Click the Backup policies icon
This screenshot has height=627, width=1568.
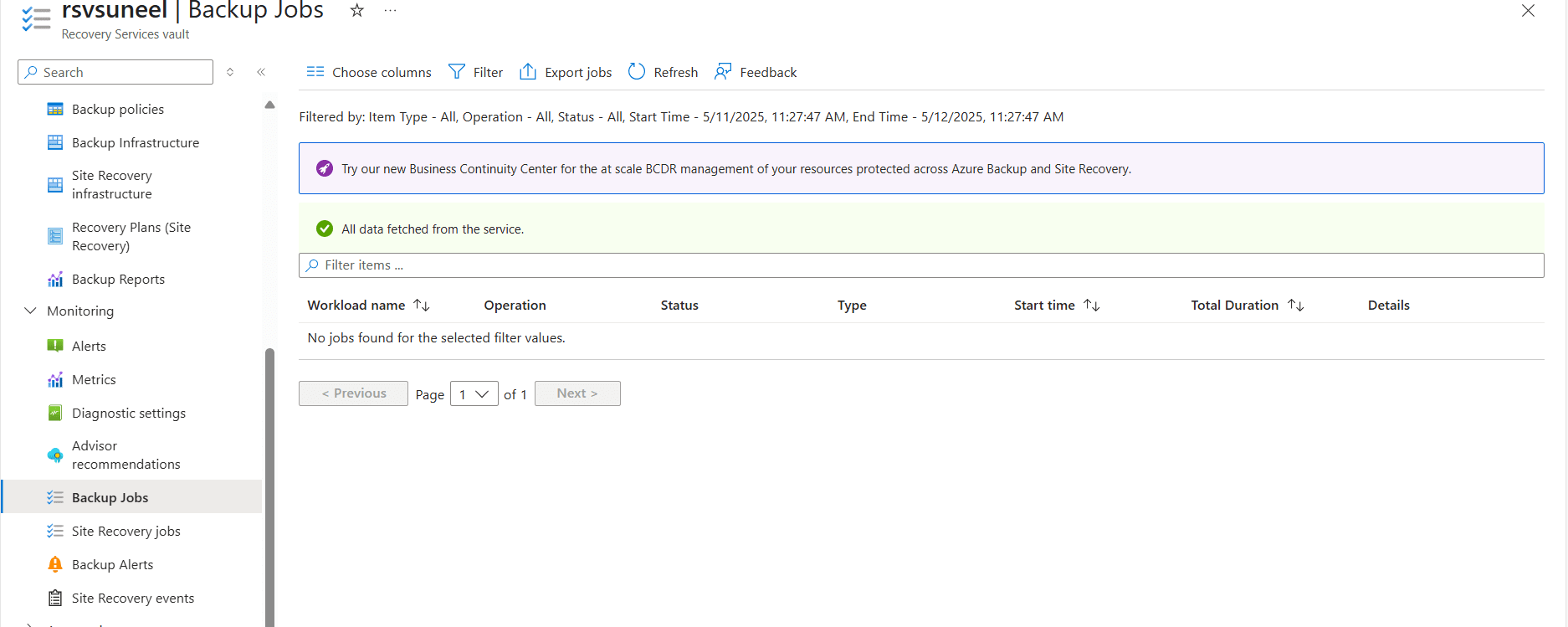pos(55,110)
